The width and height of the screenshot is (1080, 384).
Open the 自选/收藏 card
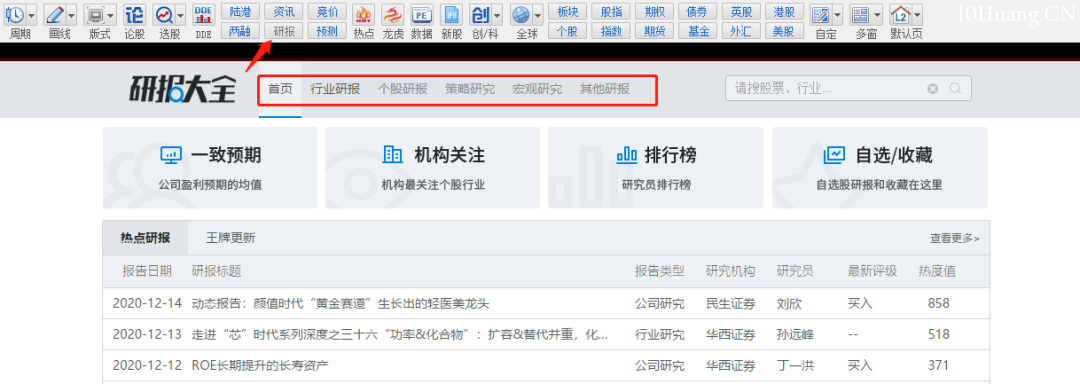pos(879,167)
